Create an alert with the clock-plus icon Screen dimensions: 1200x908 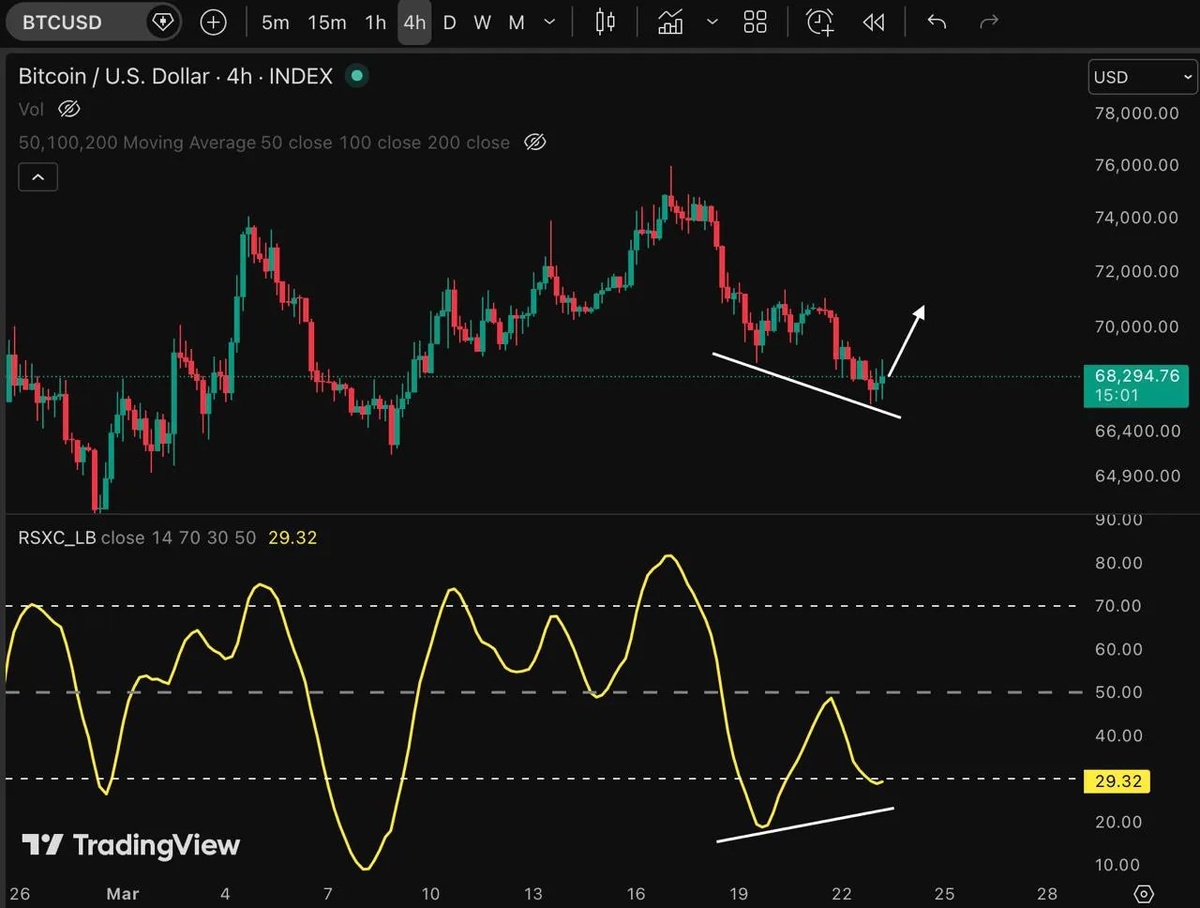pyautogui.click(x=820, y=22)
